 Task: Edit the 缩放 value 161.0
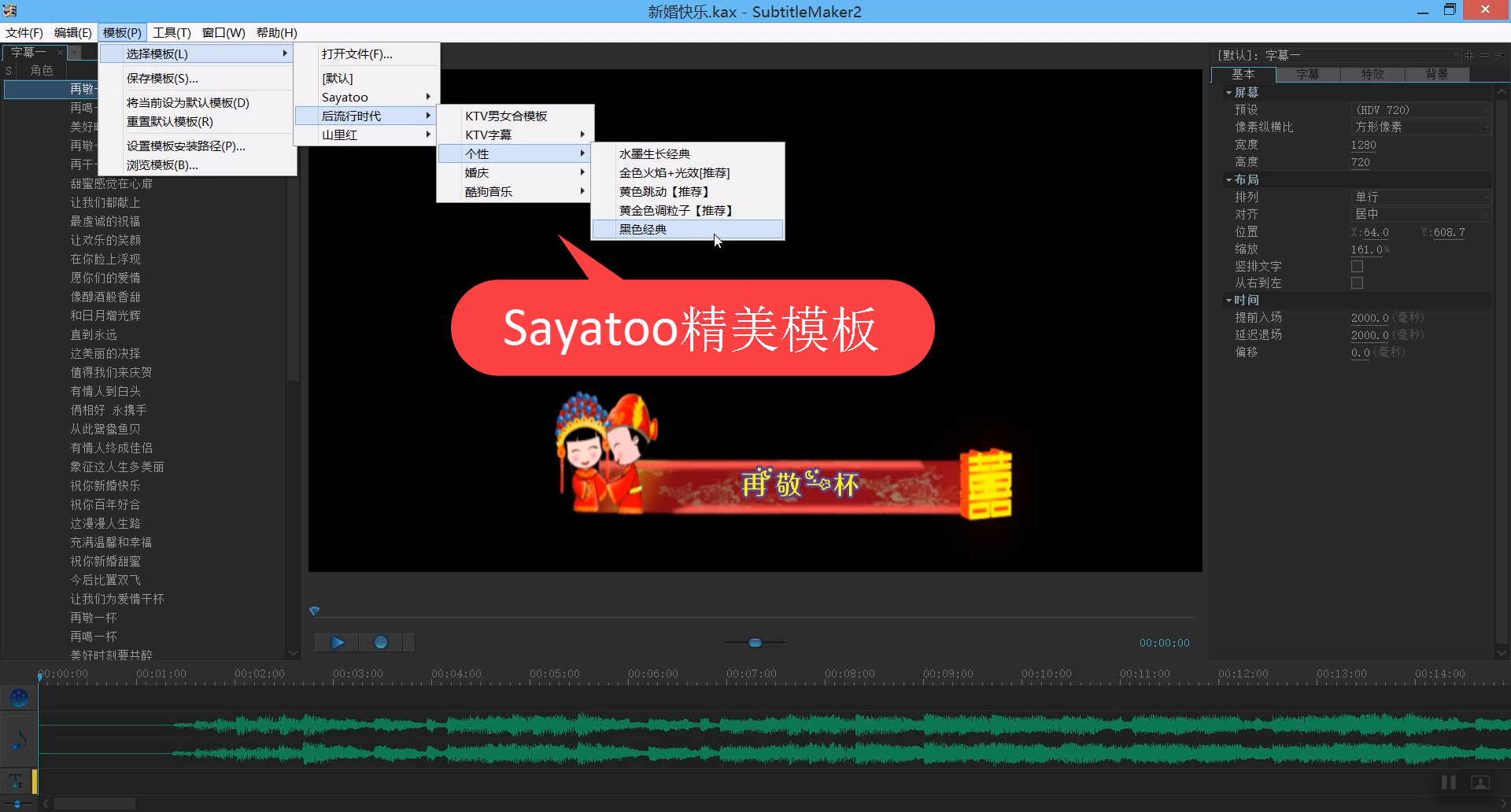(1366, 250)
